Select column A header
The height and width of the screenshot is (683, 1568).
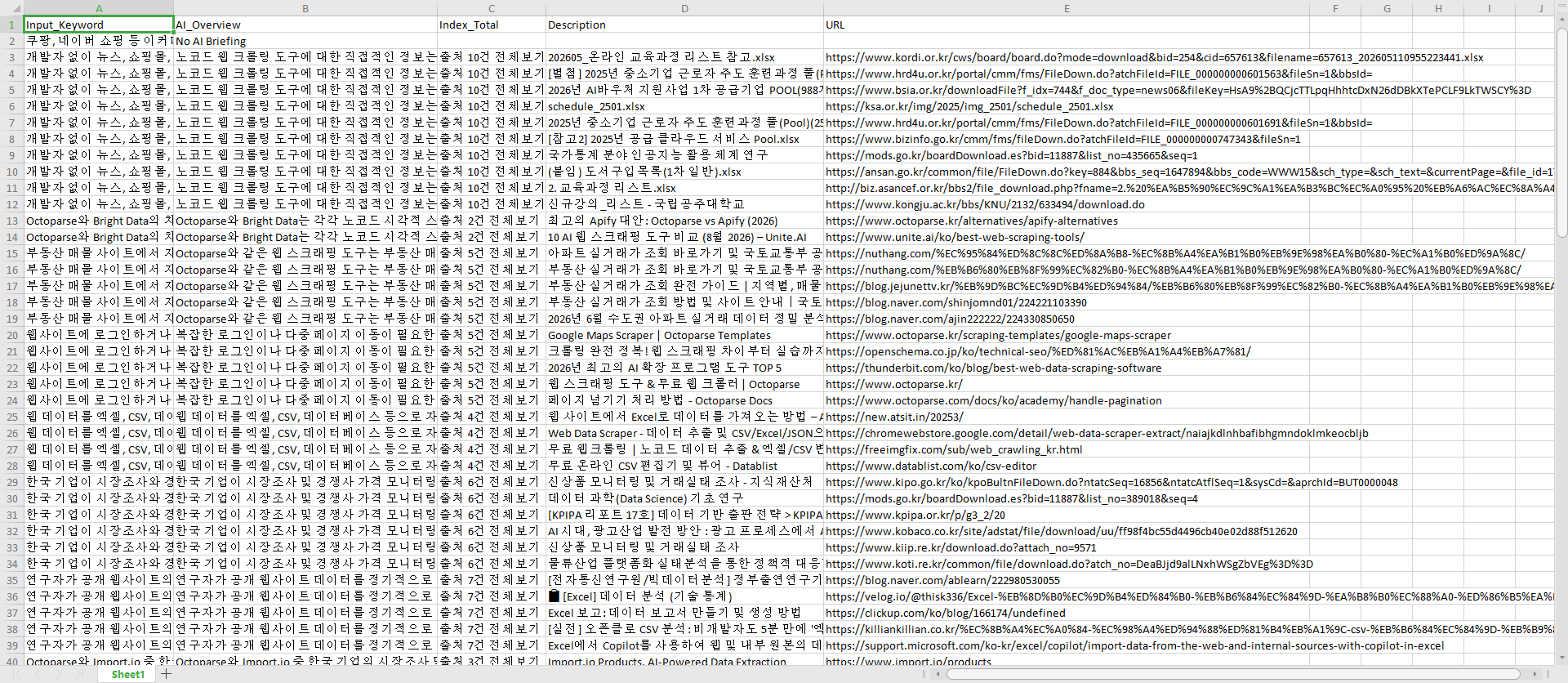[x=99, y=8]
